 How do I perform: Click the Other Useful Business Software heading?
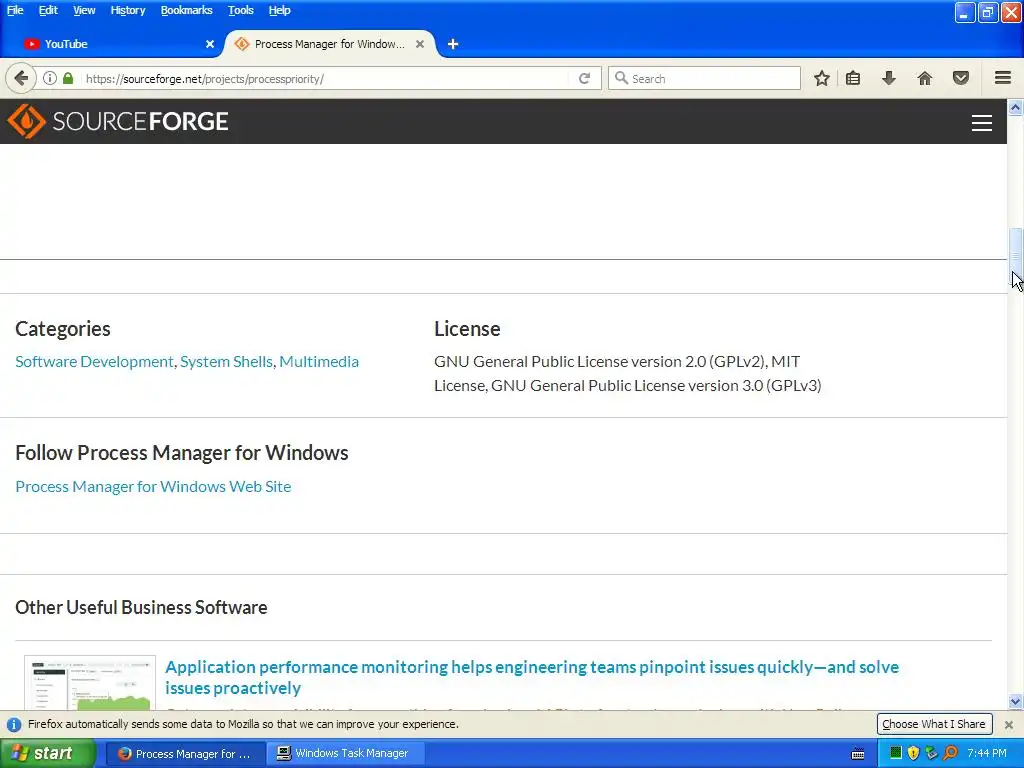tap(141, 607)
